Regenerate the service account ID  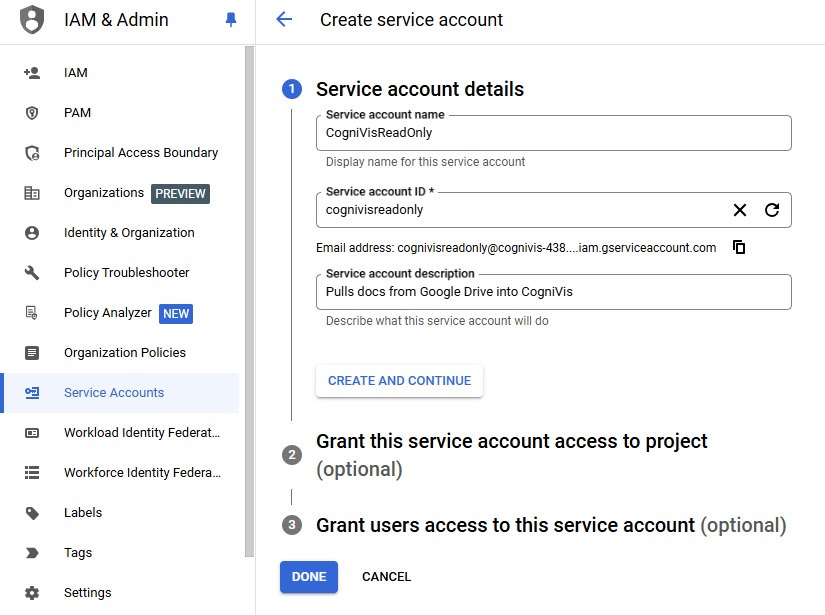click(x=772, y=210)
